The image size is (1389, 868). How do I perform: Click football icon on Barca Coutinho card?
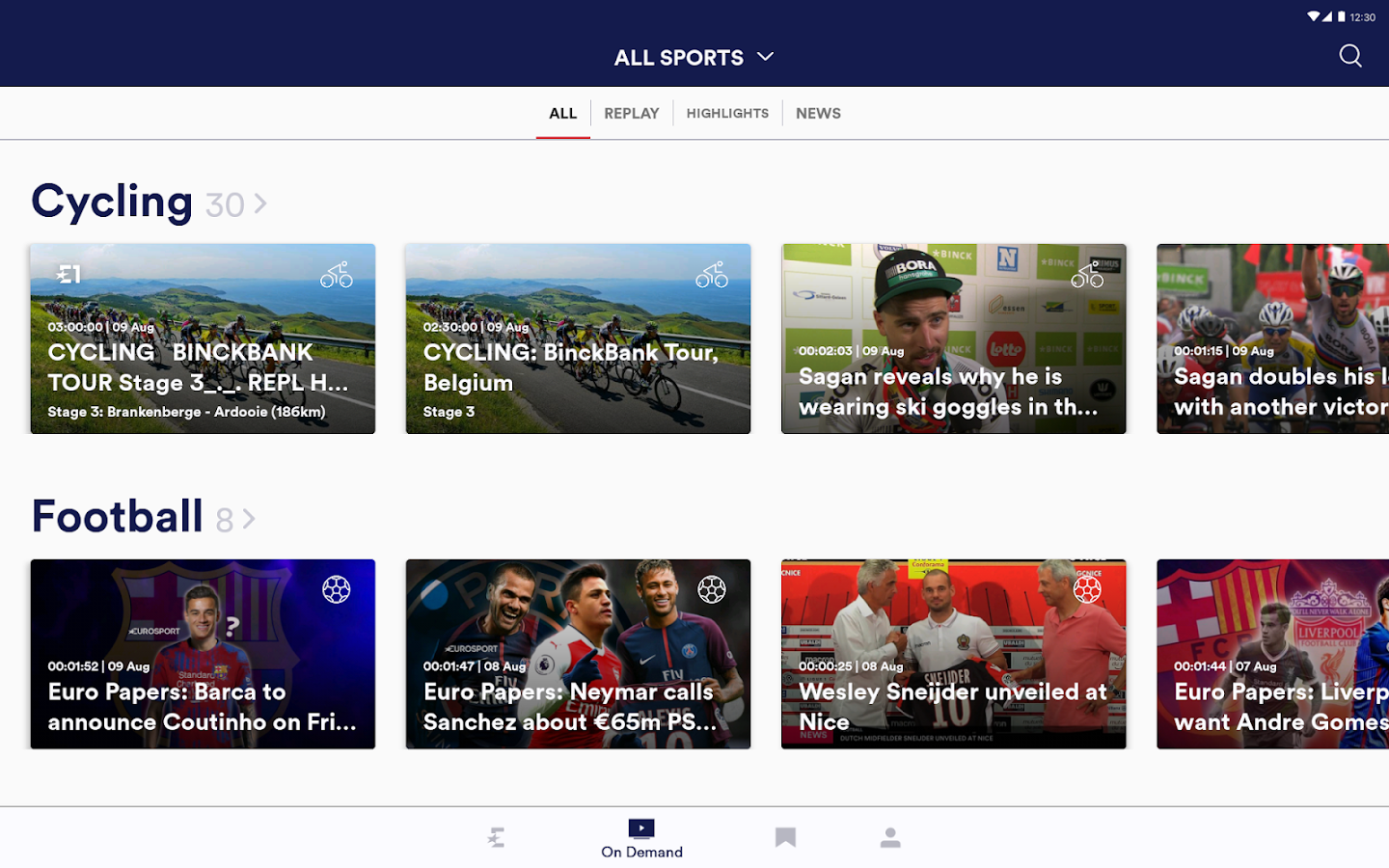coord(337,589)
